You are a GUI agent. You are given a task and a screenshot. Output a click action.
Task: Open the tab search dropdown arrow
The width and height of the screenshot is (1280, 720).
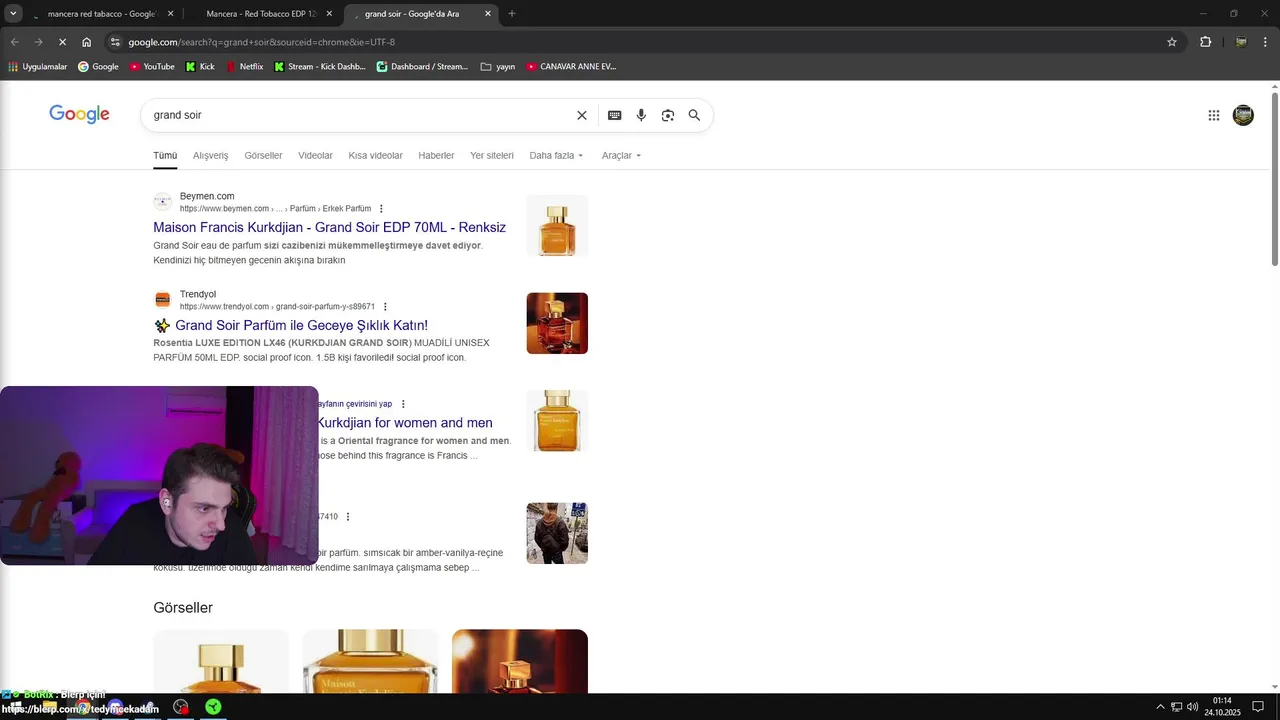[13, 14]
